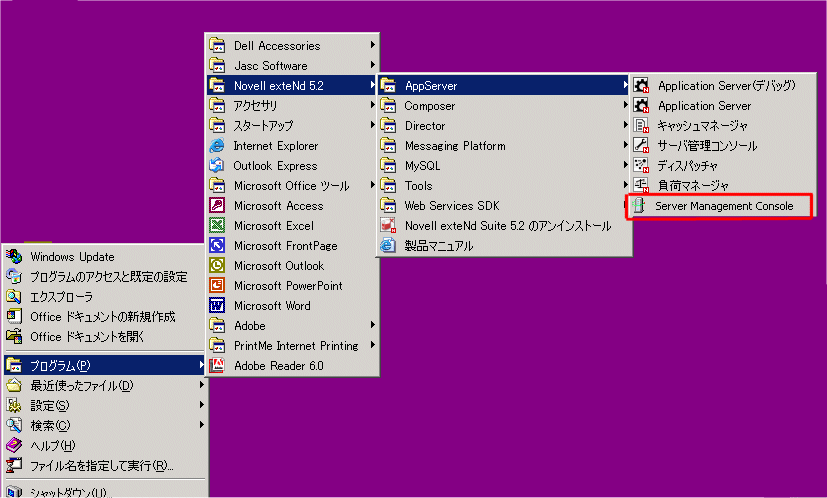Expand the Messaging Platform submenu arrow
This screenshot has height=498, width=827.
626,145
